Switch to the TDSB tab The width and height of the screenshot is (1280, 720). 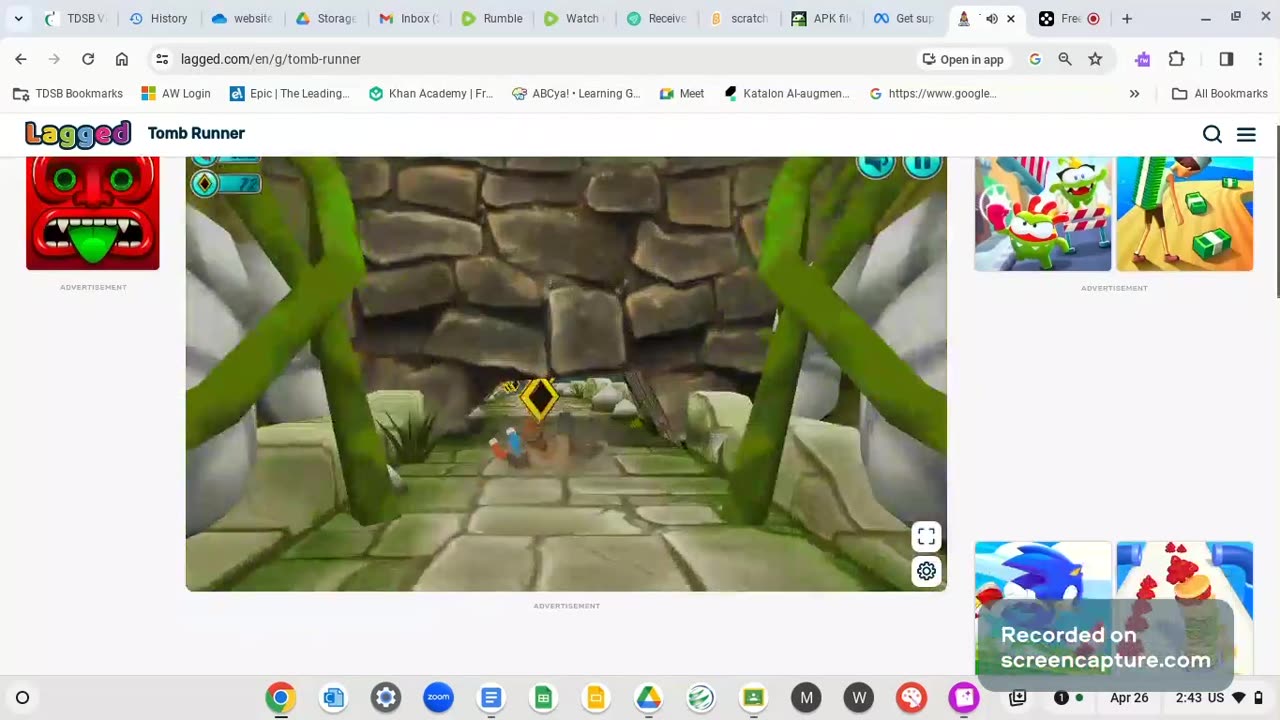(76, 18)
